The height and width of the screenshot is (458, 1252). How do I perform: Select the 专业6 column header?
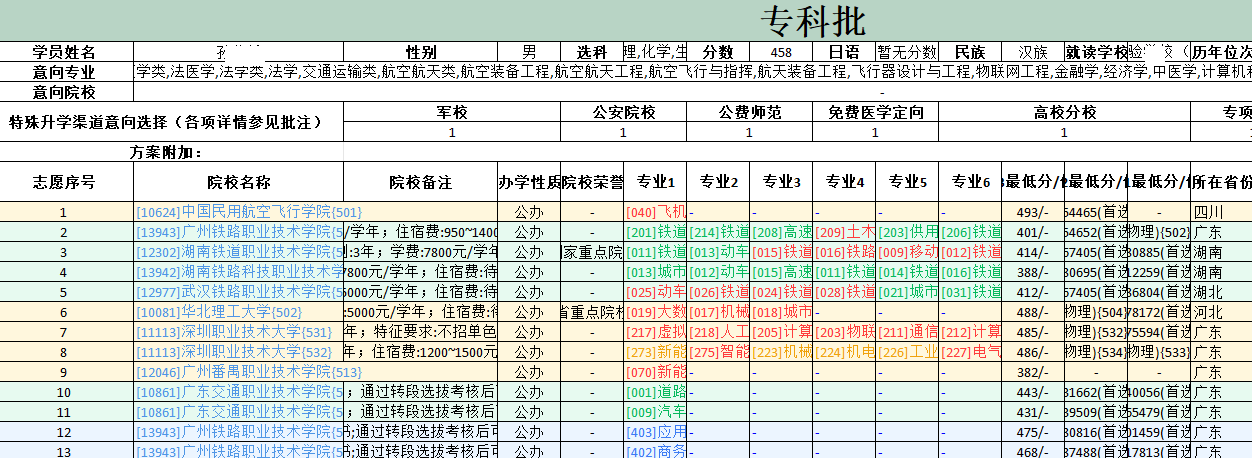coord(970,182)
